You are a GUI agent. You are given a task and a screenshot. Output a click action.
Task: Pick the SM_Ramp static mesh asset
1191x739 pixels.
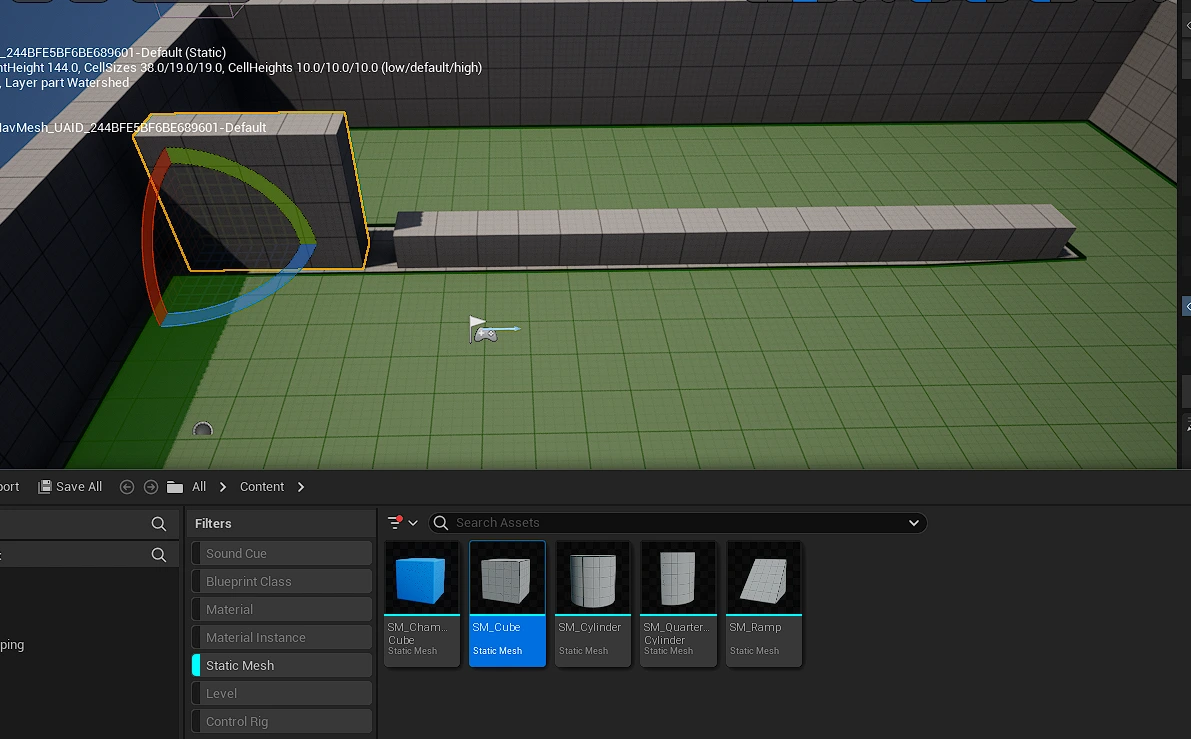coord(764,579)
